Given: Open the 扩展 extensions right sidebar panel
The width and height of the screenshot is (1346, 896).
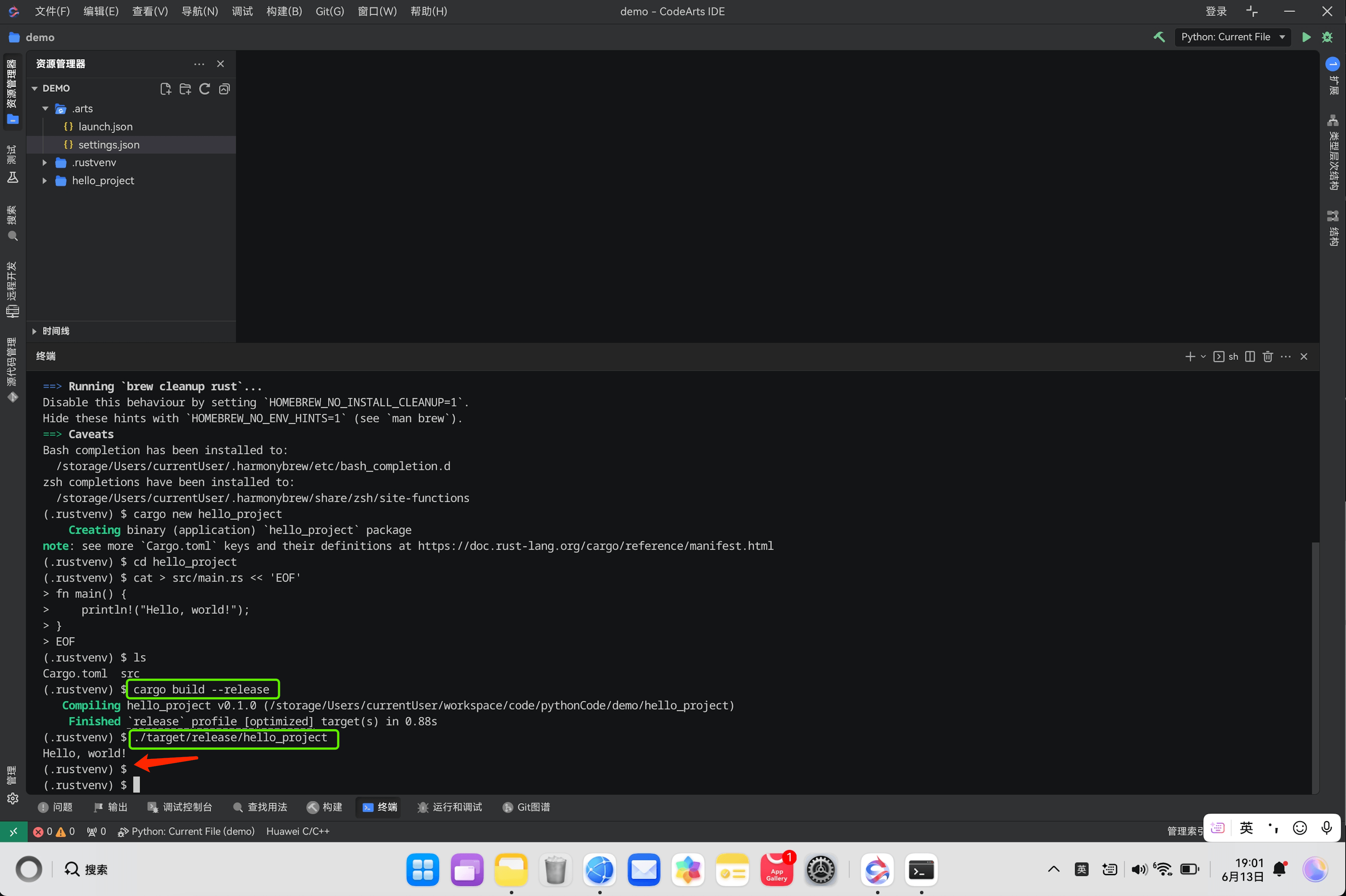Looking at the screenshot, I should 1333,76.
